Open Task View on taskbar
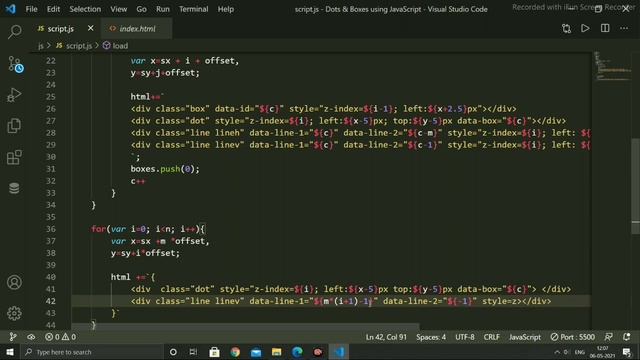 (193, 352)
